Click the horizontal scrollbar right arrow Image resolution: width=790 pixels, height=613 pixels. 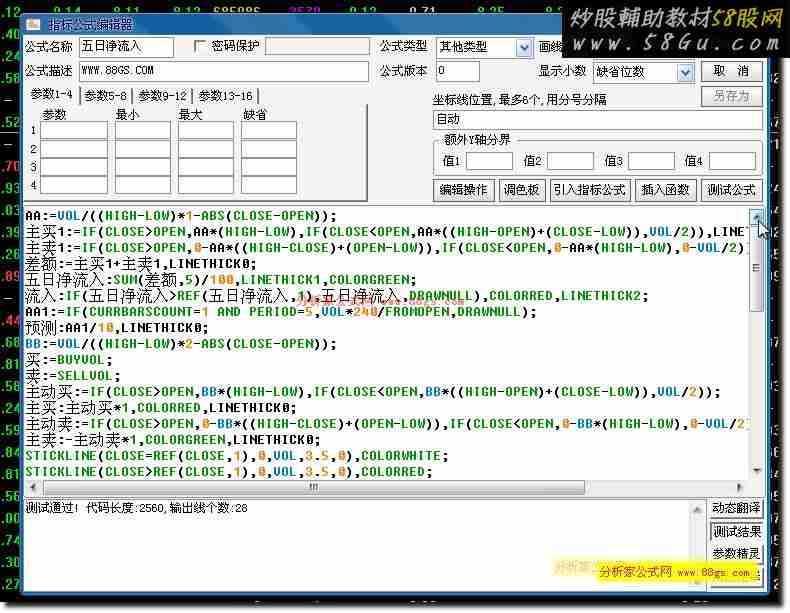[x=740, y=488]
